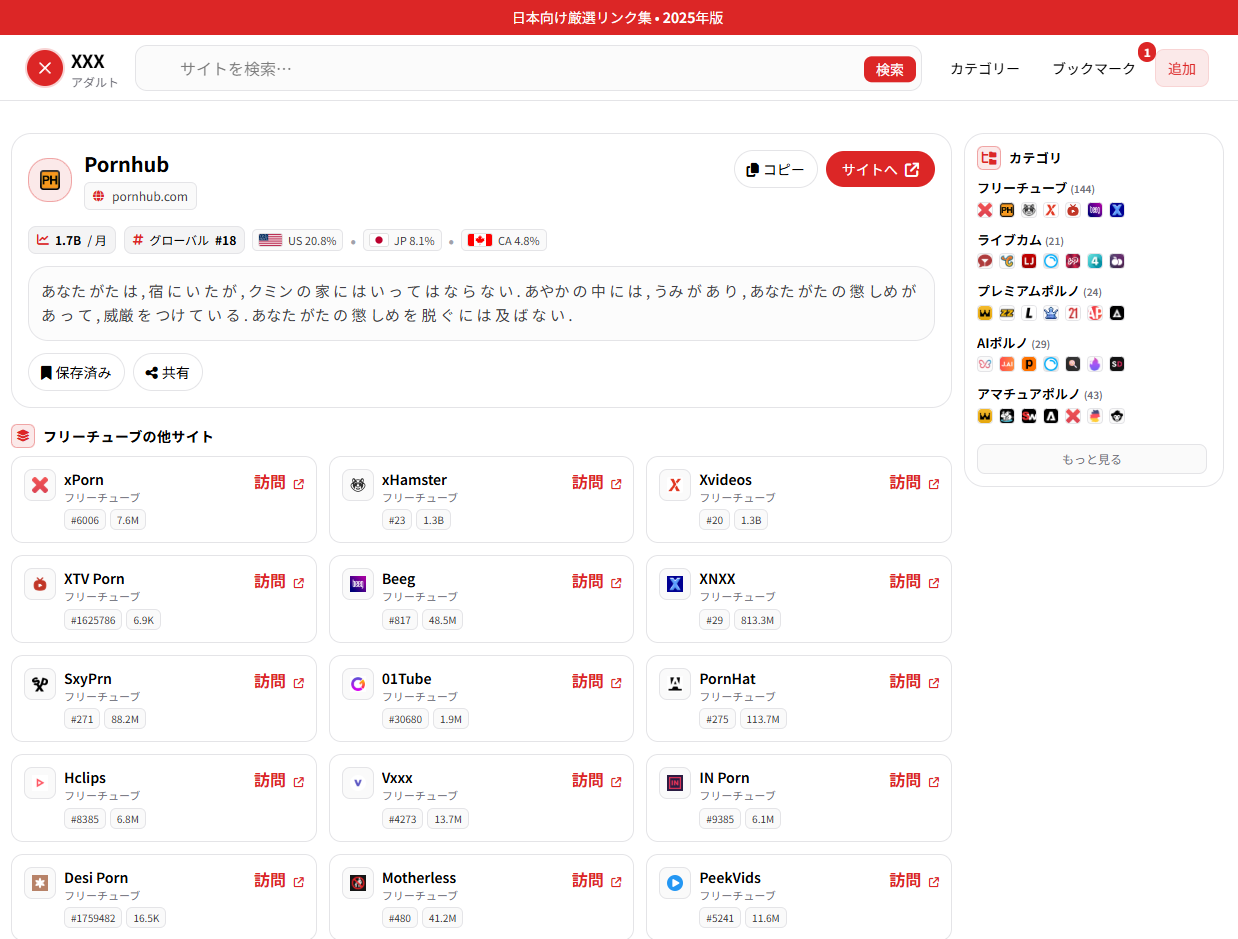
Task: Click the 01Tube logo icon in its card
Action: click(x=358, y=685)
